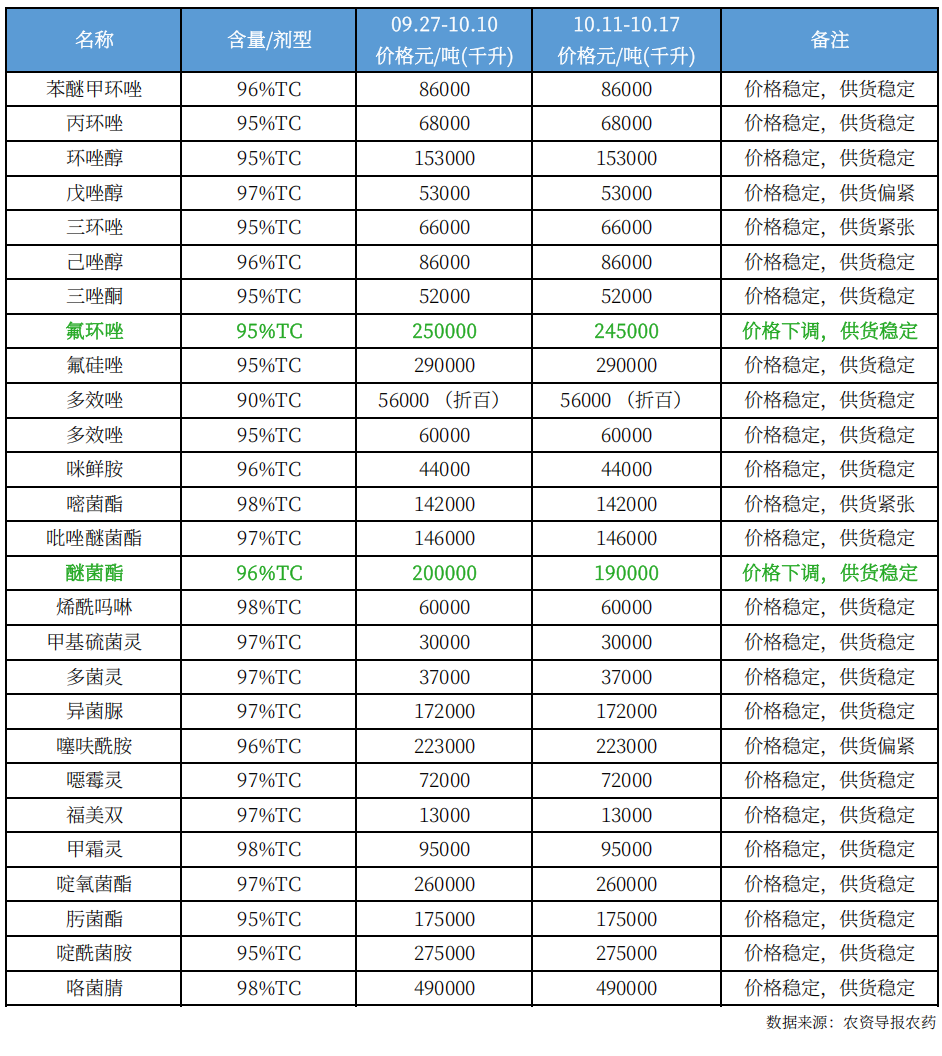Select the 戊唑醇 name cell
The height and width of the screenshot is (1056, 942).
pos(94,193)
